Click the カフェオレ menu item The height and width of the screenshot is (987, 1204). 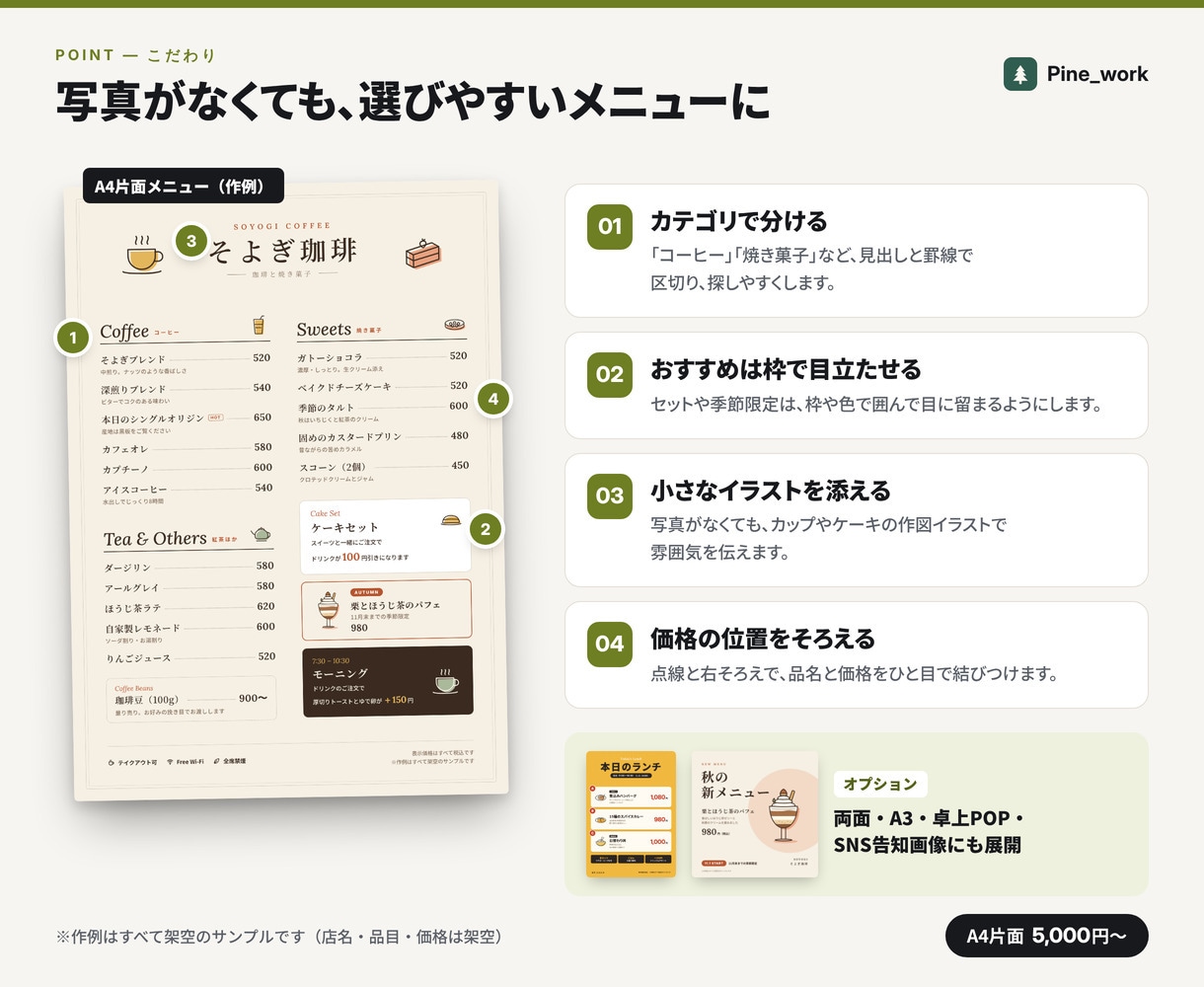pos(187,448)
